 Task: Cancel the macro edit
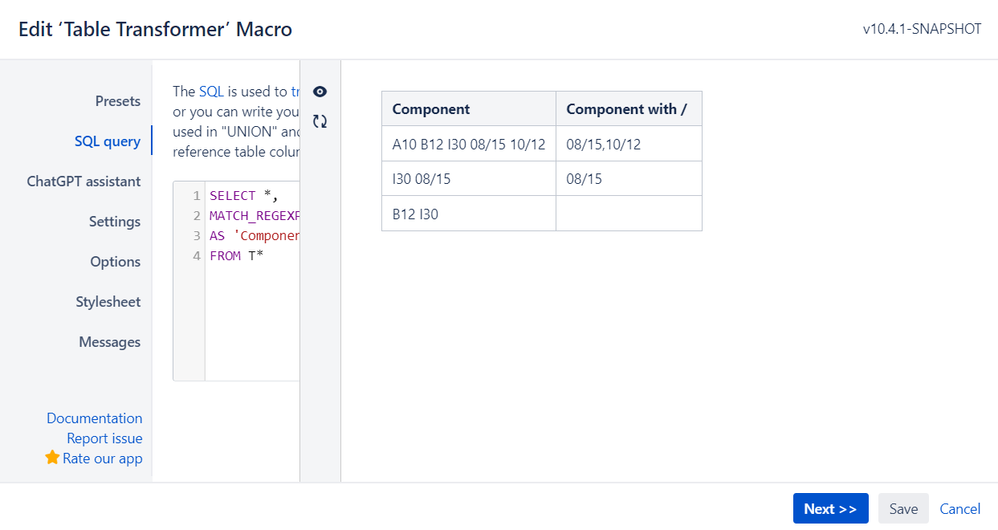(960, 509)
